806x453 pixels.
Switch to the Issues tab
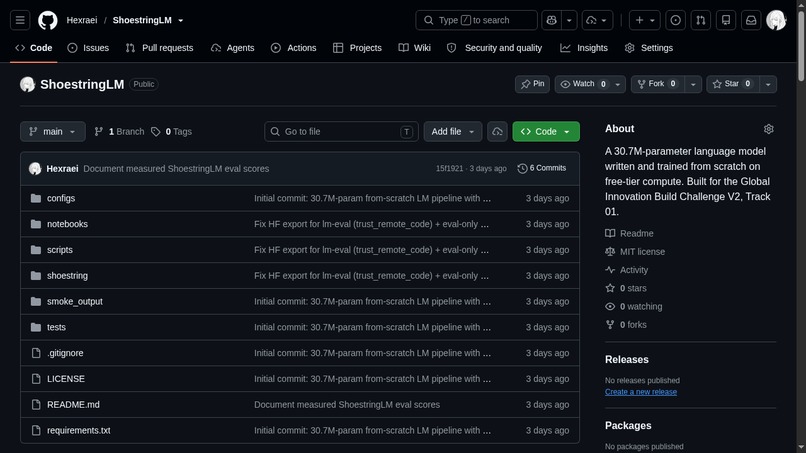coord(88,48)
